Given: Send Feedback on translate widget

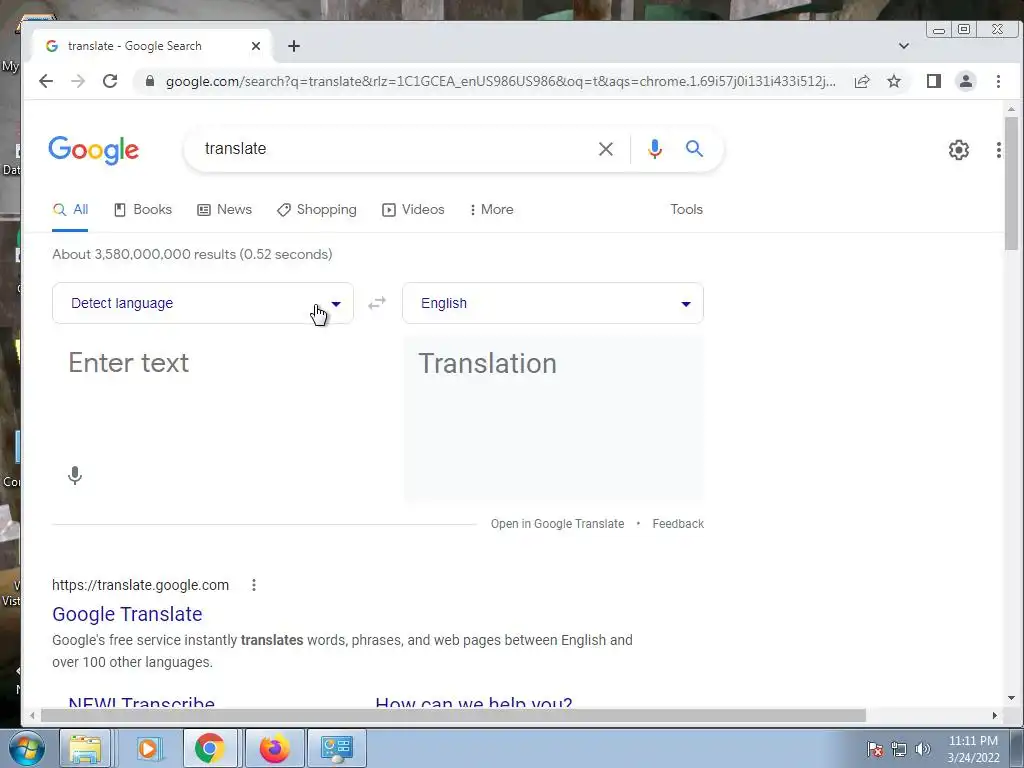Looking at the screenshot, I should [678, 524].
